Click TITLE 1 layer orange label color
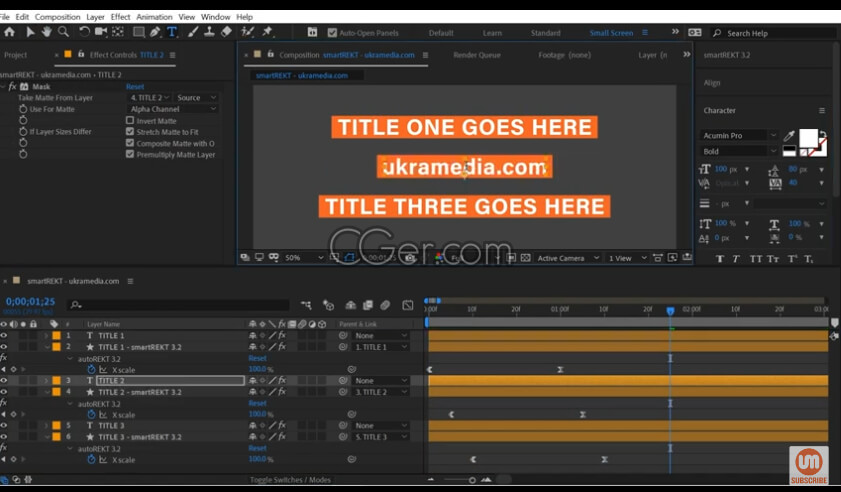841x492 pixels. 56,335
